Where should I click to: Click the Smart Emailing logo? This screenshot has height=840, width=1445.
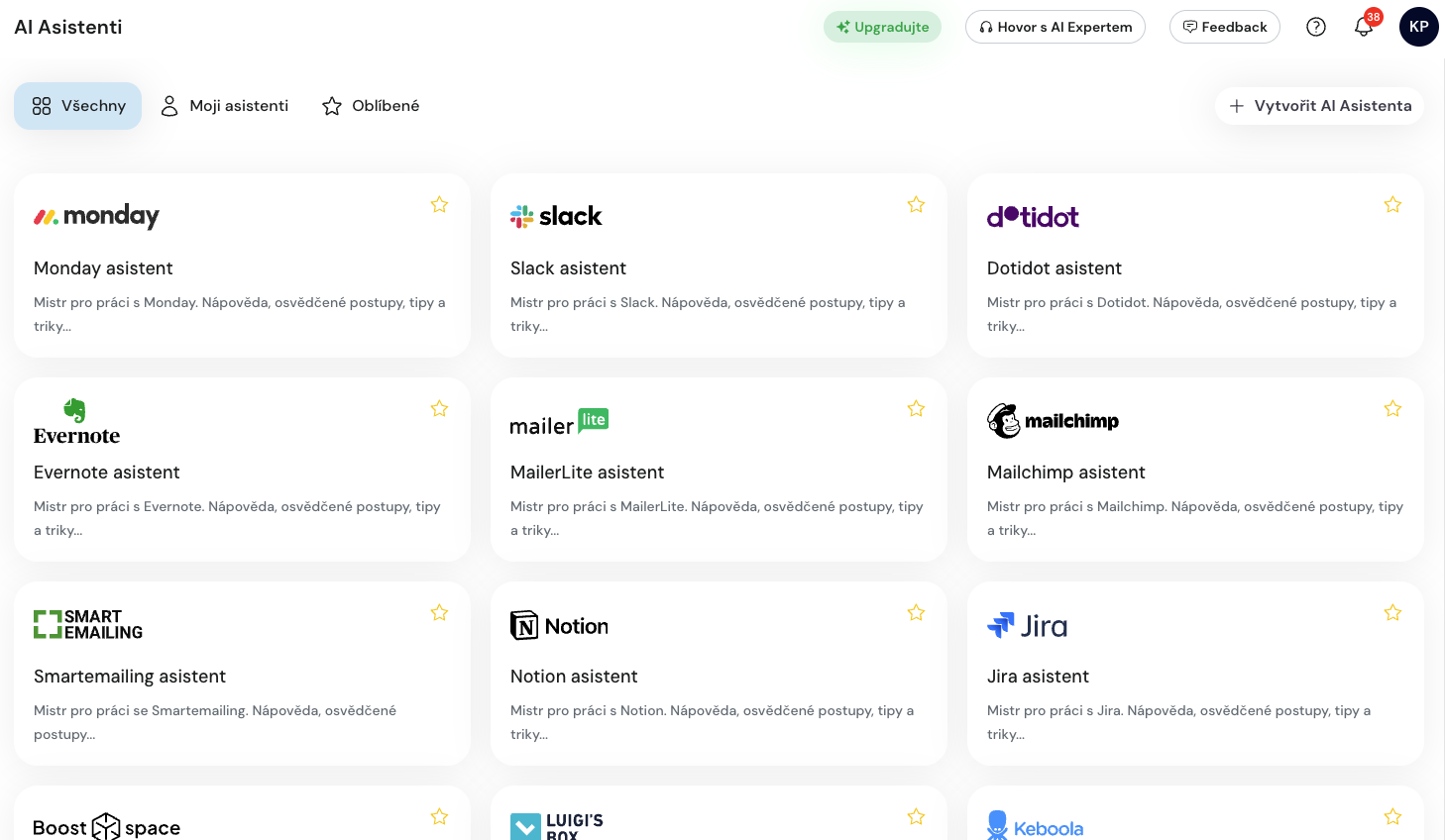(x=88, y=624)
